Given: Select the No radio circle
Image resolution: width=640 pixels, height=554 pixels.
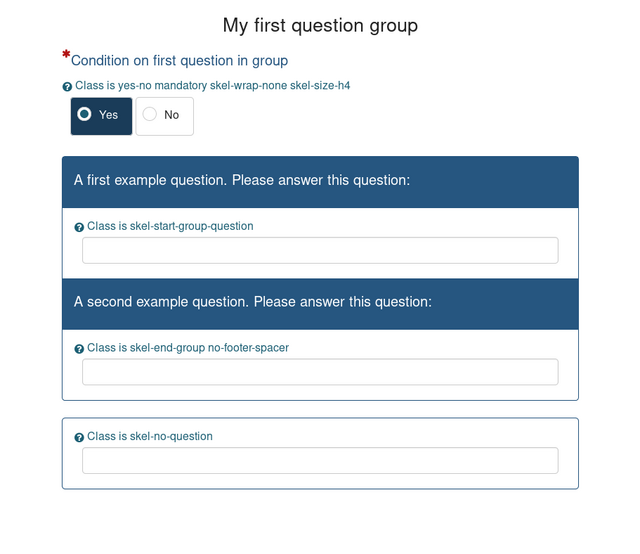Looking at the screenshot, I should (x=149, y=114).
